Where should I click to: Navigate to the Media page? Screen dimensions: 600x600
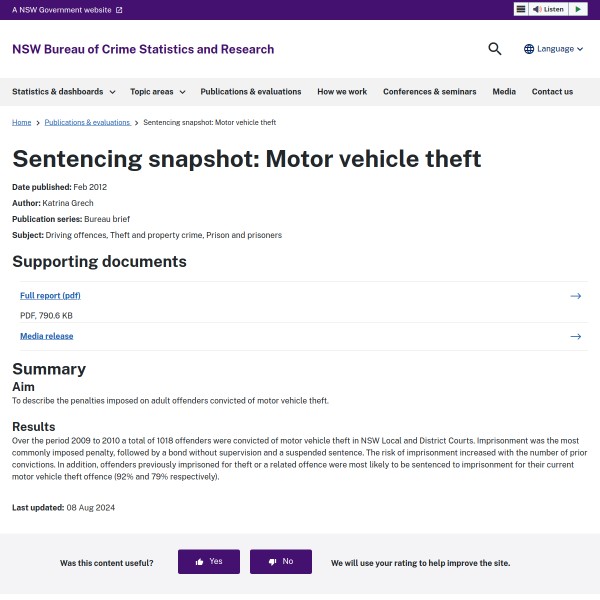504,92
